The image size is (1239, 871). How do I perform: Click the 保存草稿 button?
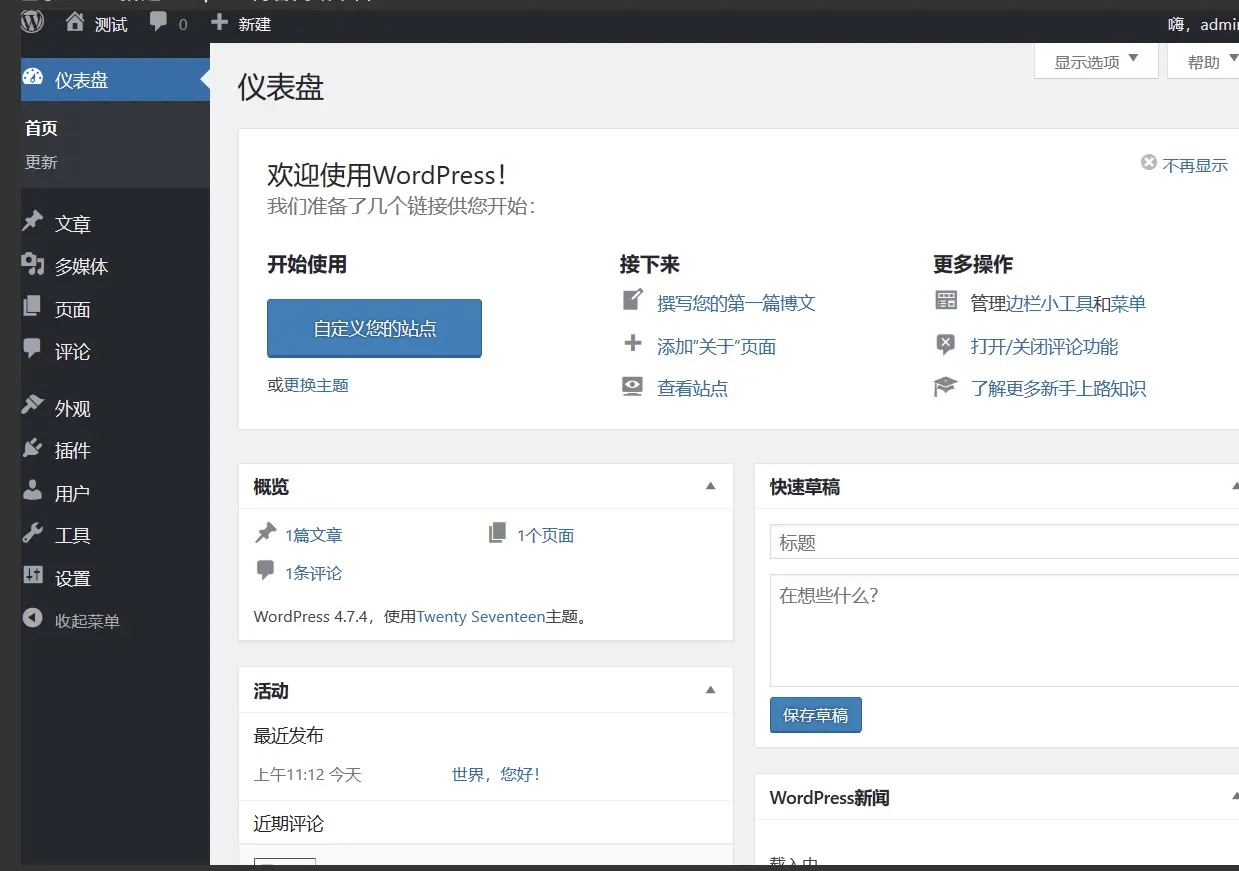point(815,715)
